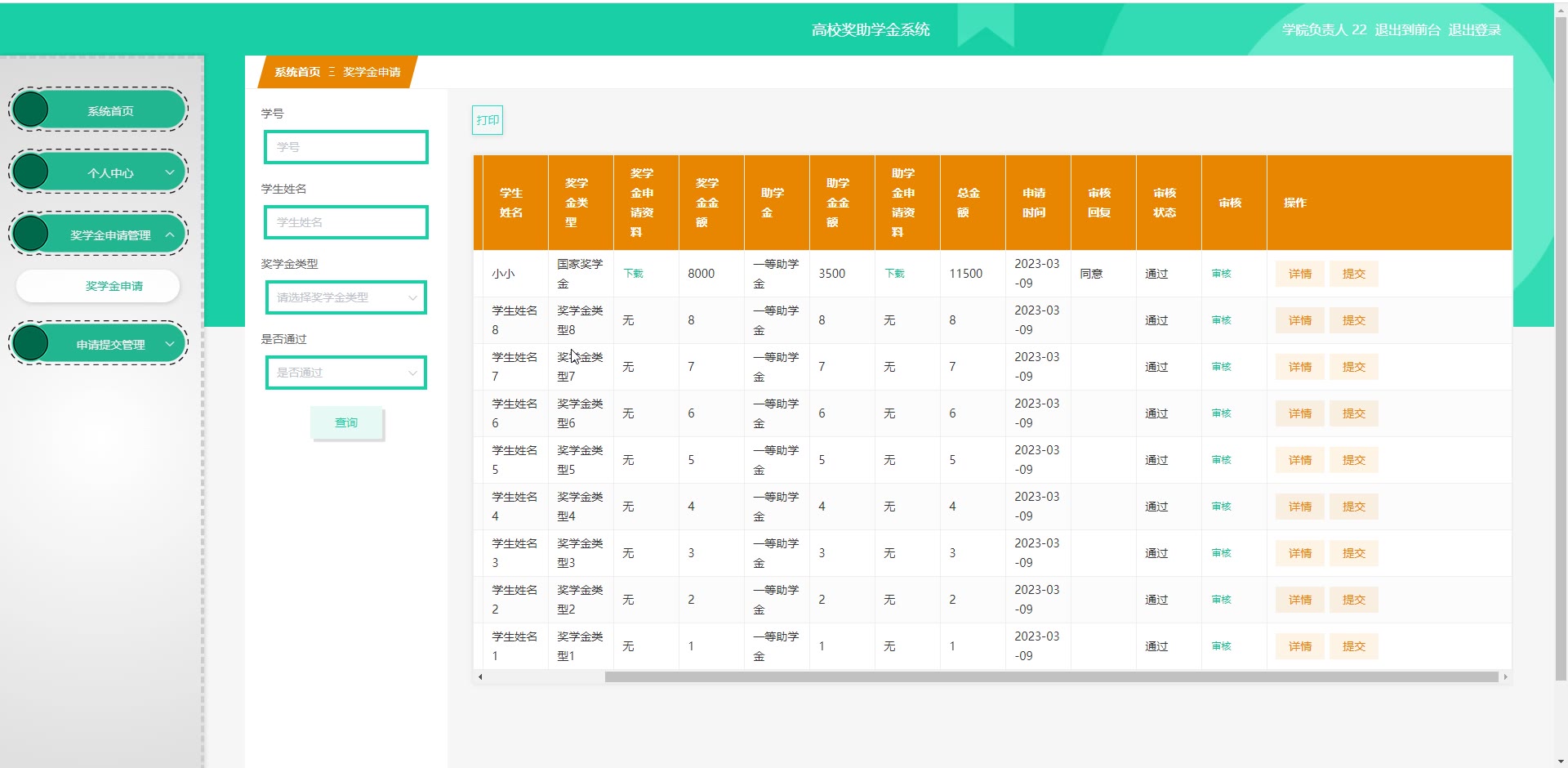Open 详情 for 学生姓名7
Image resolution: width=1568 pixels, height=768 pixels.
coord(1300,367)
